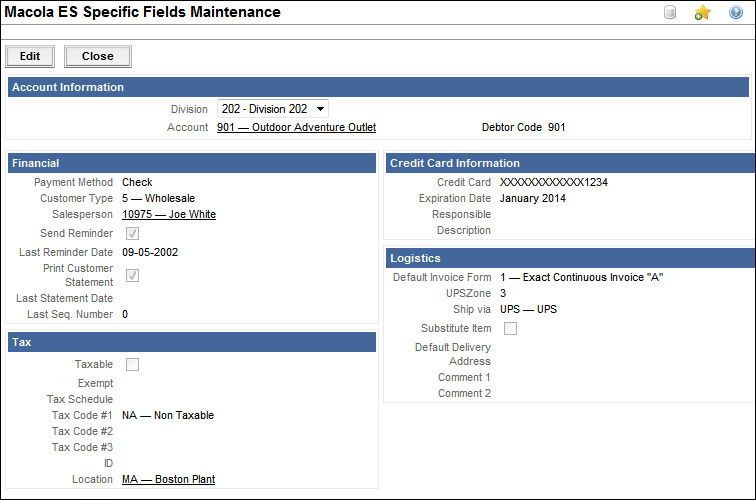Toggle the Send Reminder checkbox

(132, 233)
